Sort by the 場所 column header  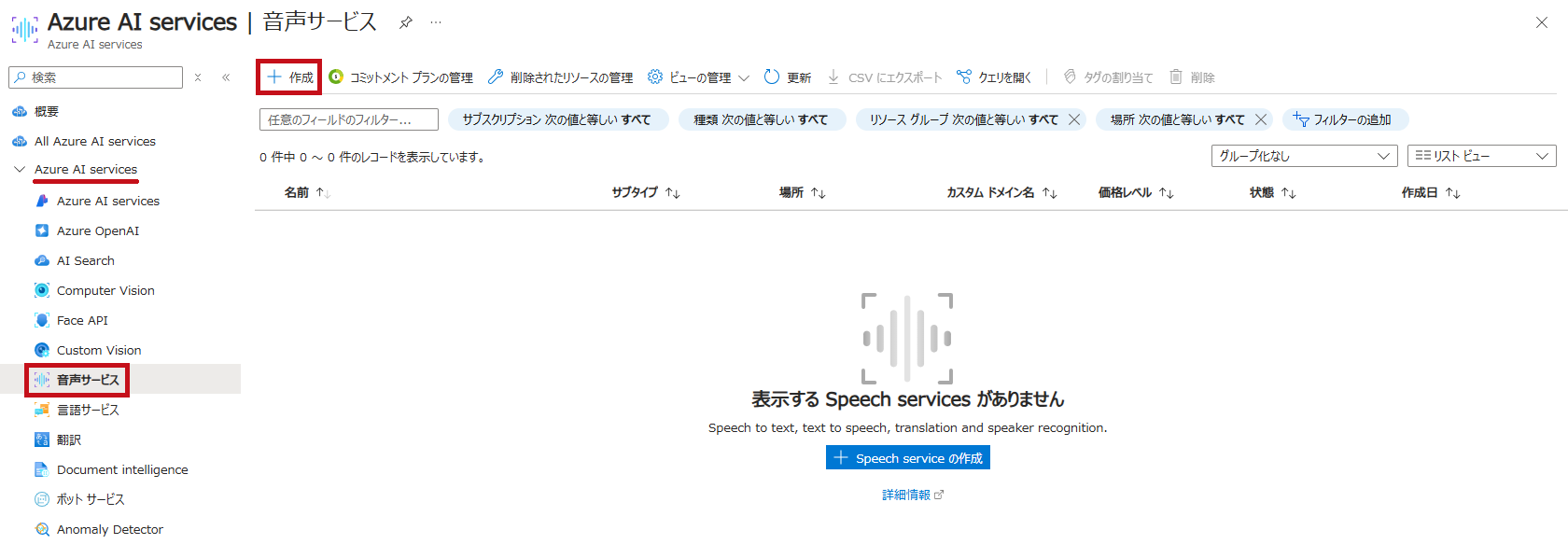(x=803, y=192)
